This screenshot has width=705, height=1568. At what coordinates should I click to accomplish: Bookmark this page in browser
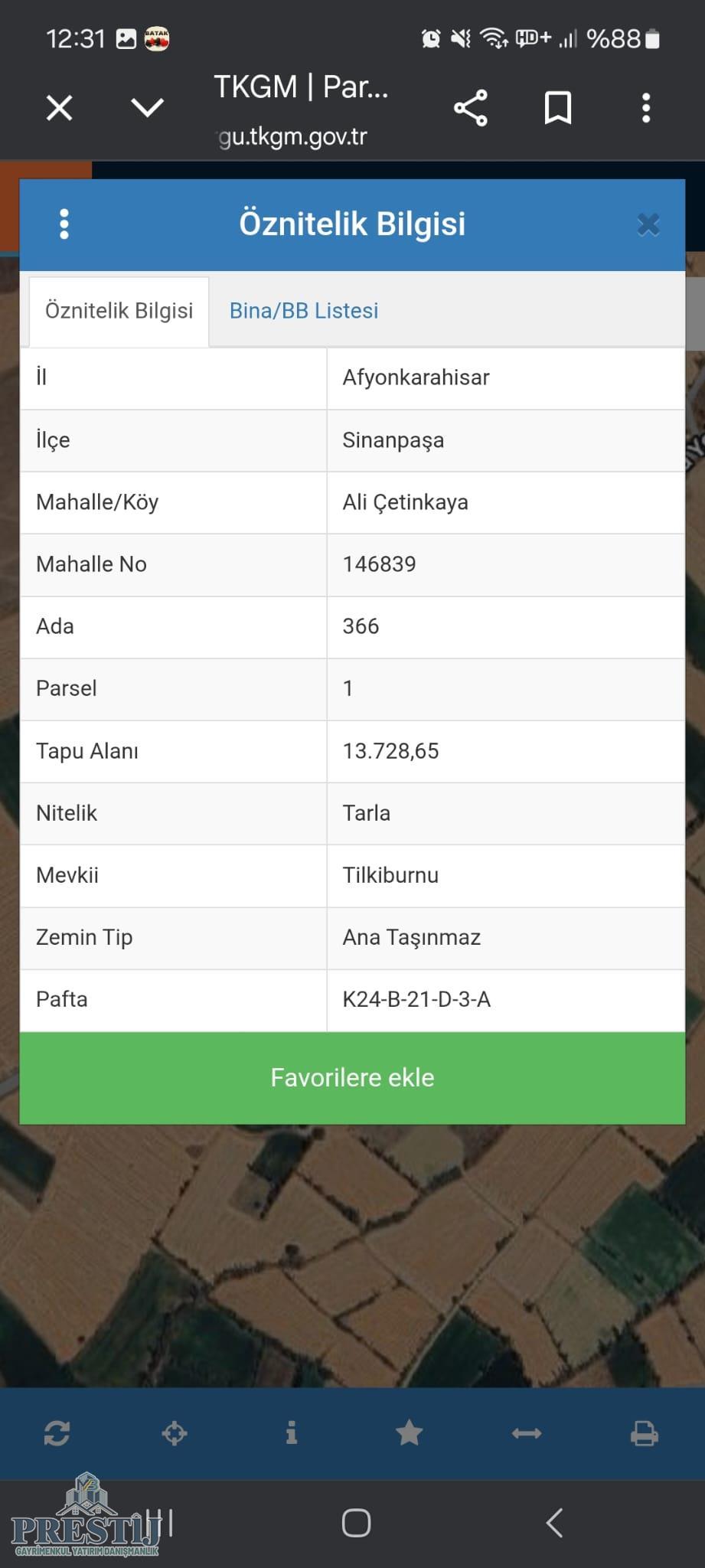click(558, 108)
